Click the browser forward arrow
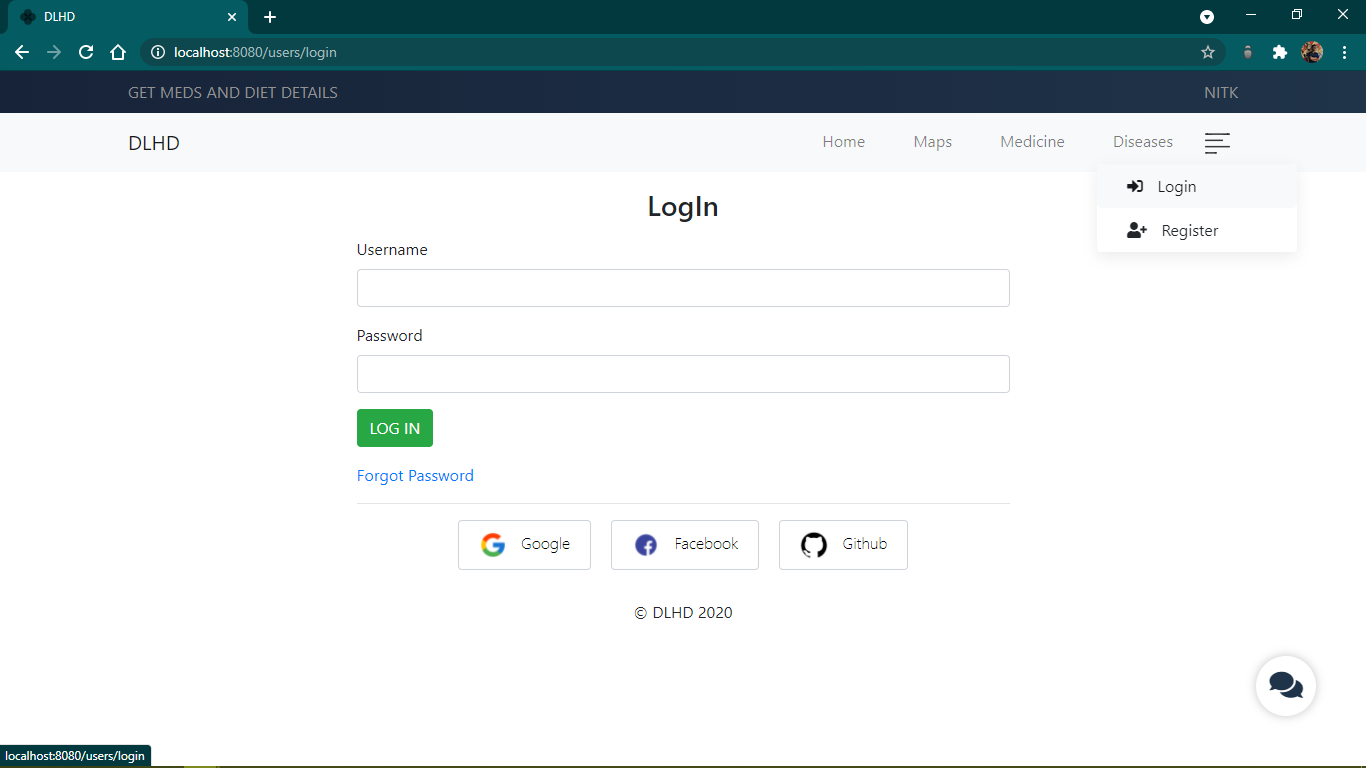Screen dimensions: 1366x768 [x=54, y=52]
